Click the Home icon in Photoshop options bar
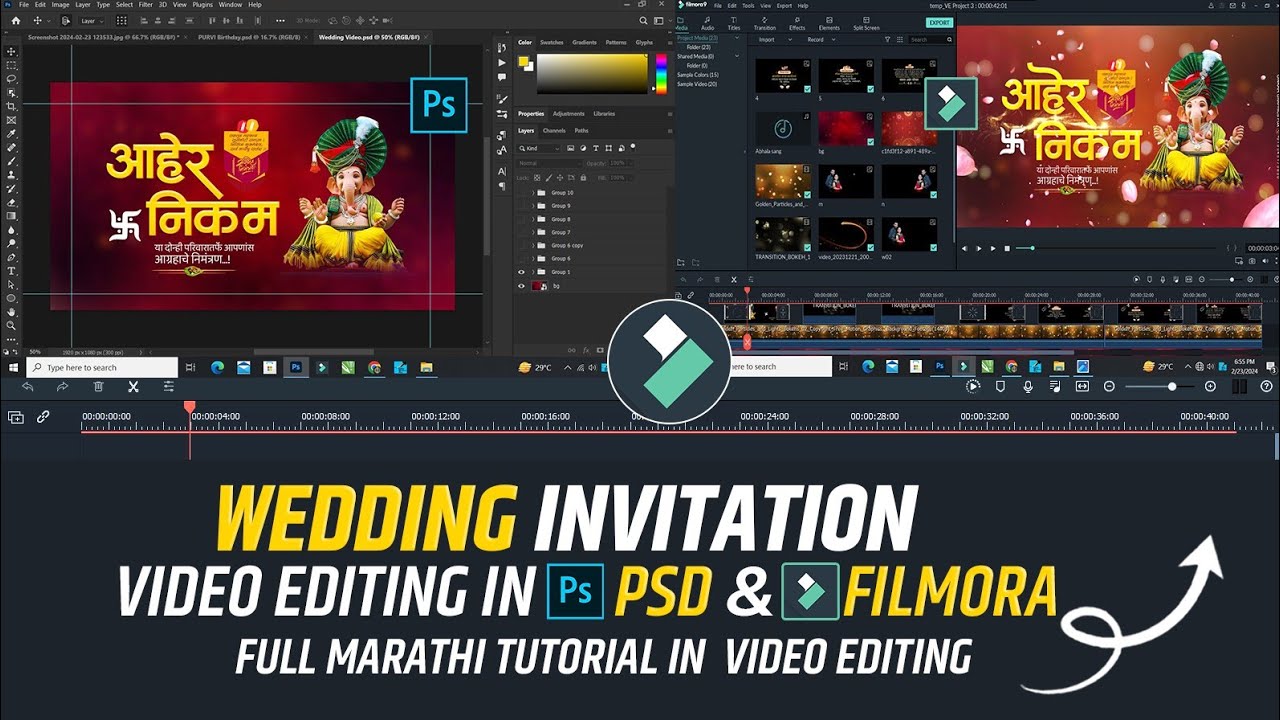 tap(16, 21)
